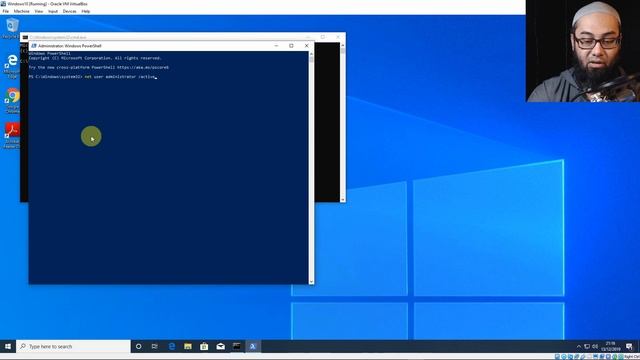Click the PowerShell taskbar button

(253, 346)
